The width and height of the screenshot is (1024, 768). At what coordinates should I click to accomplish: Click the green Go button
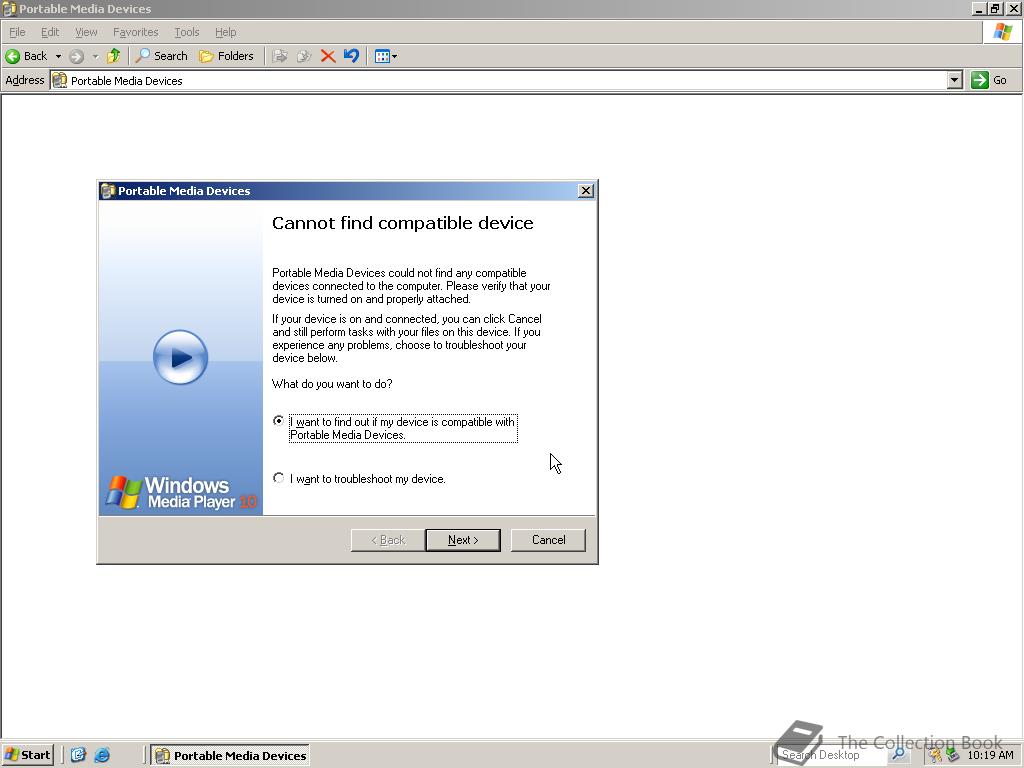point(989,80)
